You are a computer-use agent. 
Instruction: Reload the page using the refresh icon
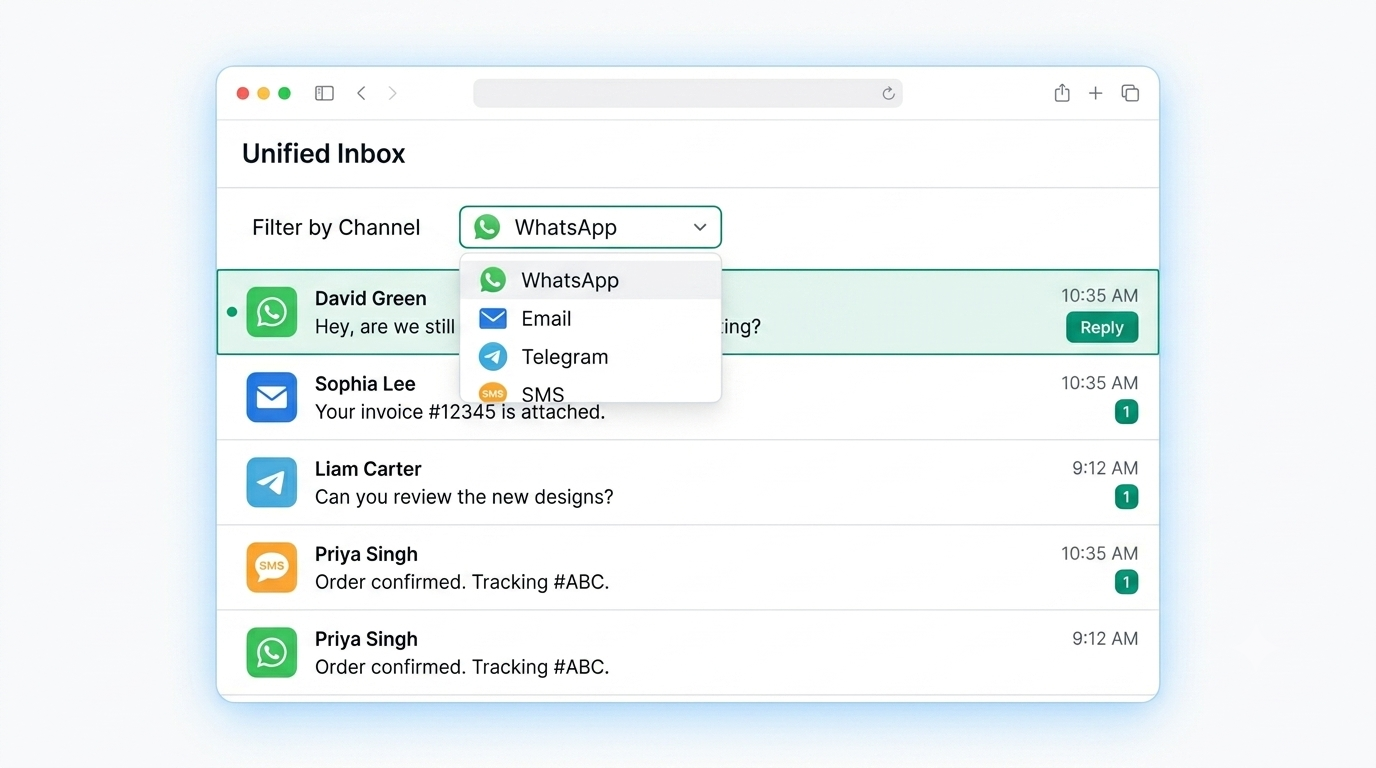tap(888, 93)
